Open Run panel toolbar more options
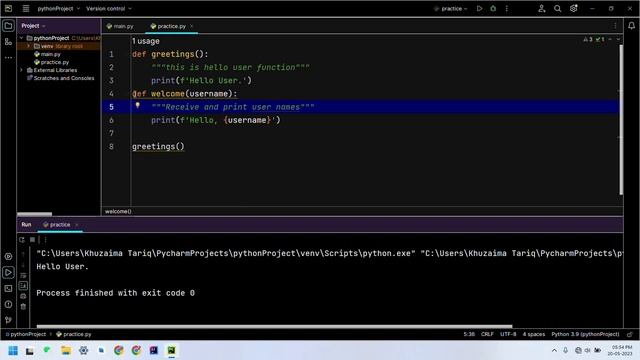The width and height of the screenshot is (640, 360). (x=45, y=240)
